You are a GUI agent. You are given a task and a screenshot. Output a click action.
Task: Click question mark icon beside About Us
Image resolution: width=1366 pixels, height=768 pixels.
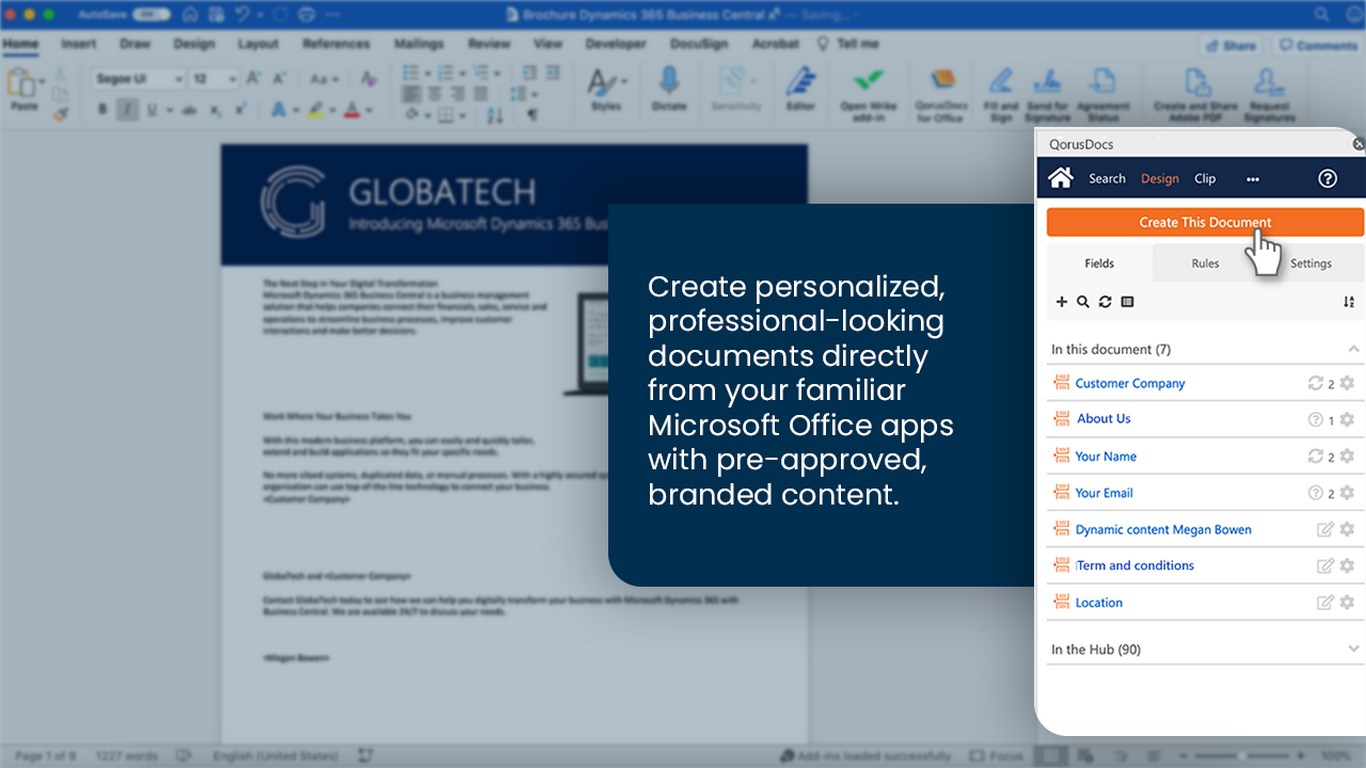click(x=1315, y=420)
